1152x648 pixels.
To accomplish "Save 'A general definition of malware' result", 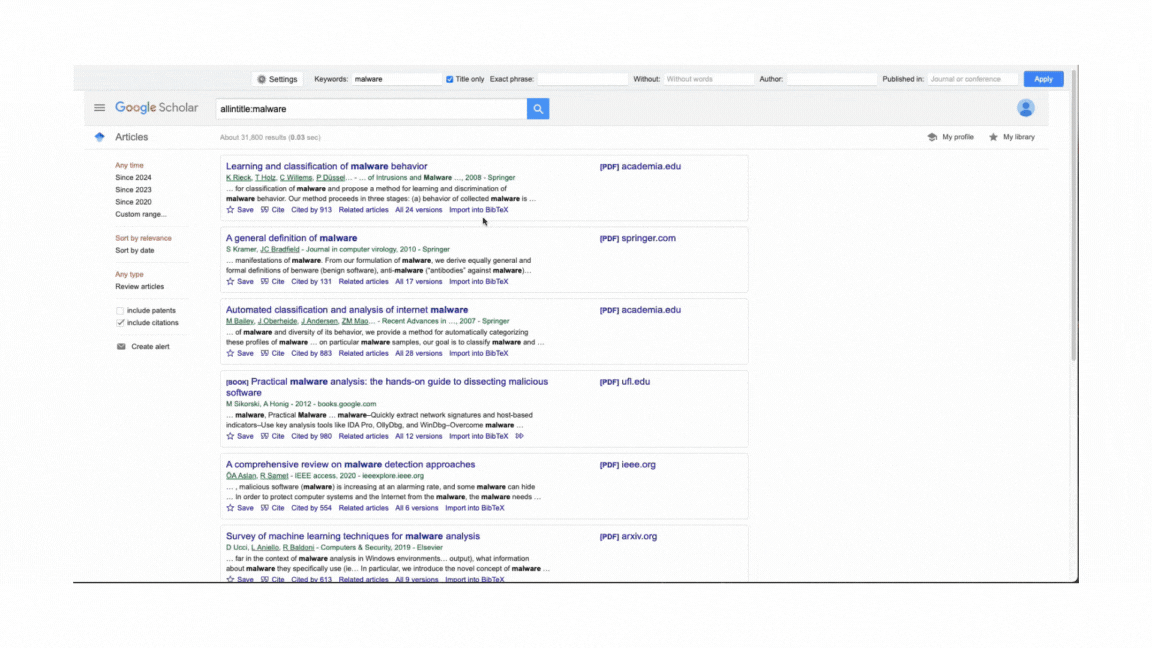I will [240, 281].
